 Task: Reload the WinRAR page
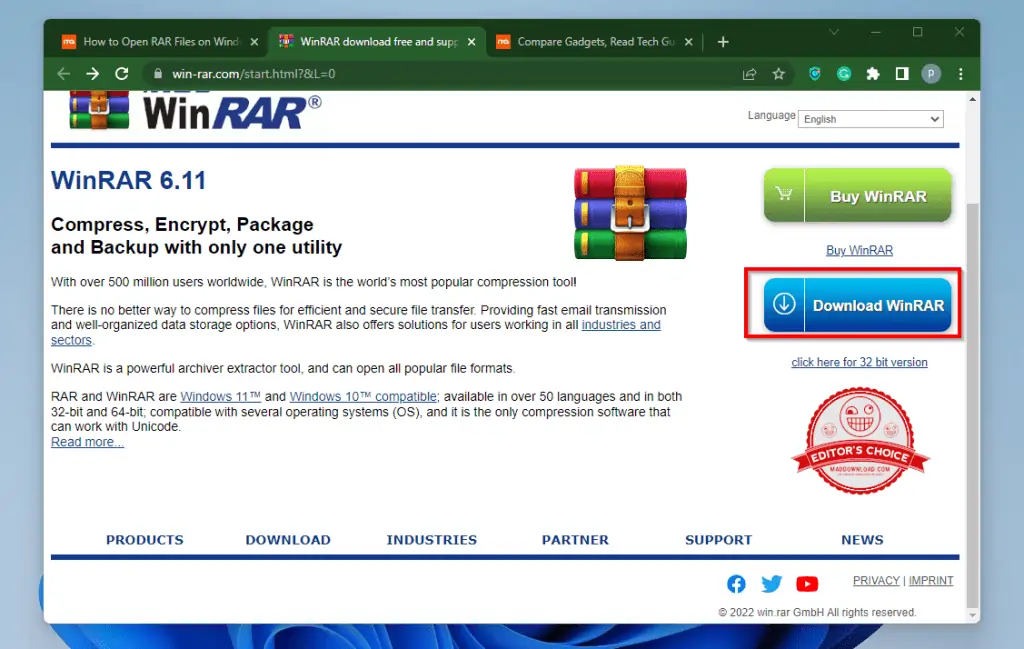point(121,74)
